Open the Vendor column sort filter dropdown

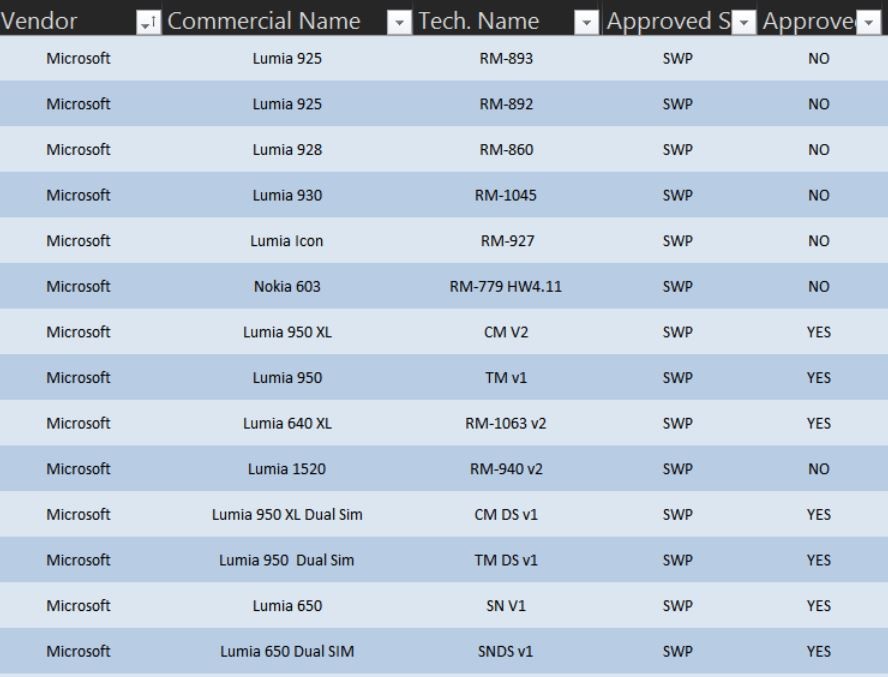[x=148, y=23]
